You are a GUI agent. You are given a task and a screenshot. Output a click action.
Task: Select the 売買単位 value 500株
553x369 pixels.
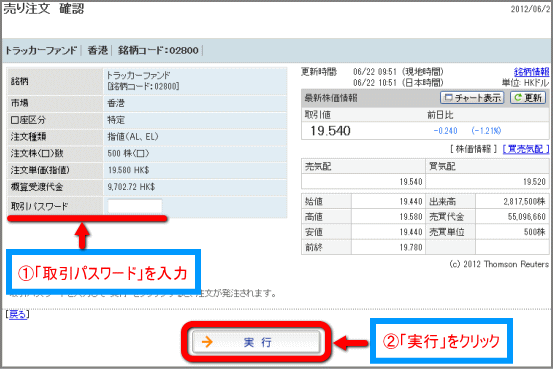pos(535,232)
